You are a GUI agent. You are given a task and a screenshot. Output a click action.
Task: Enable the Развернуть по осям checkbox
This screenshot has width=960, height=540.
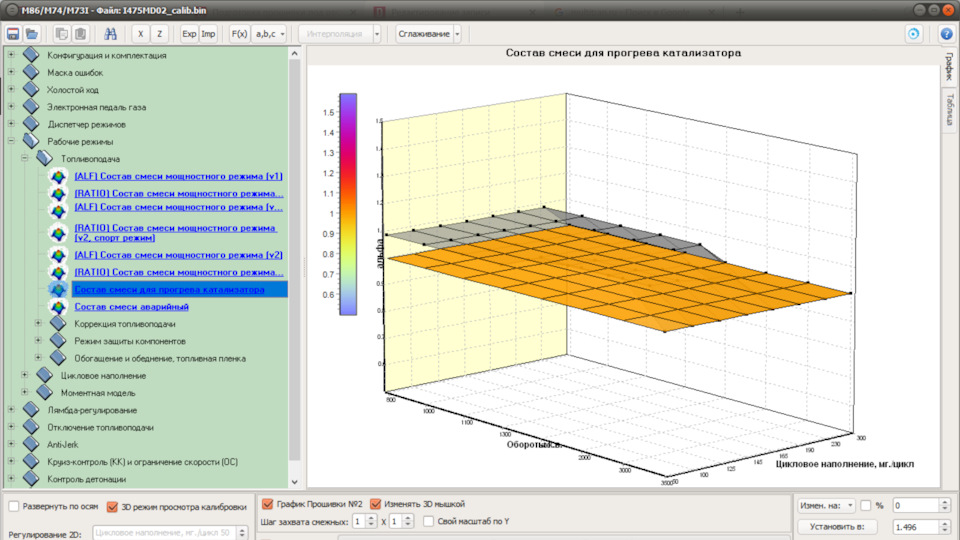click(13, 506)
